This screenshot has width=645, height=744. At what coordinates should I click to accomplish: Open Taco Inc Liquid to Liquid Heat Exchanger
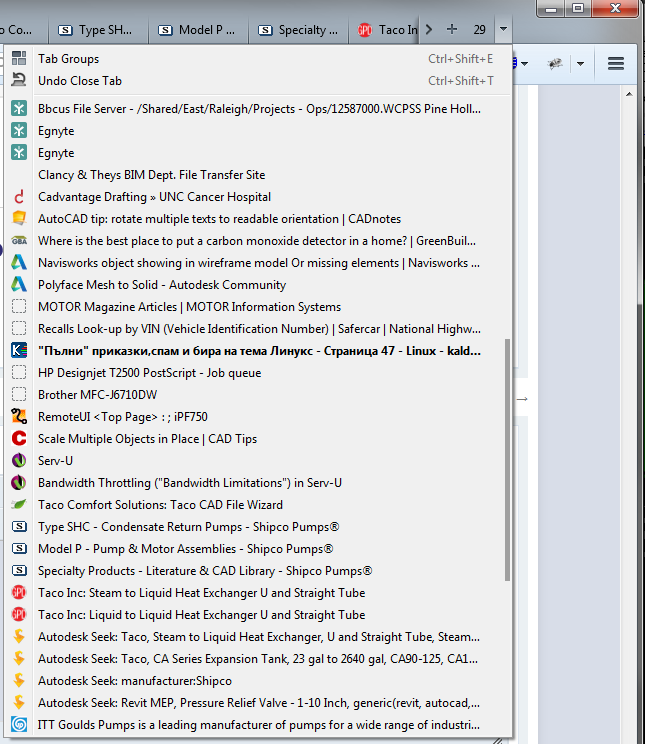[258, 615]
